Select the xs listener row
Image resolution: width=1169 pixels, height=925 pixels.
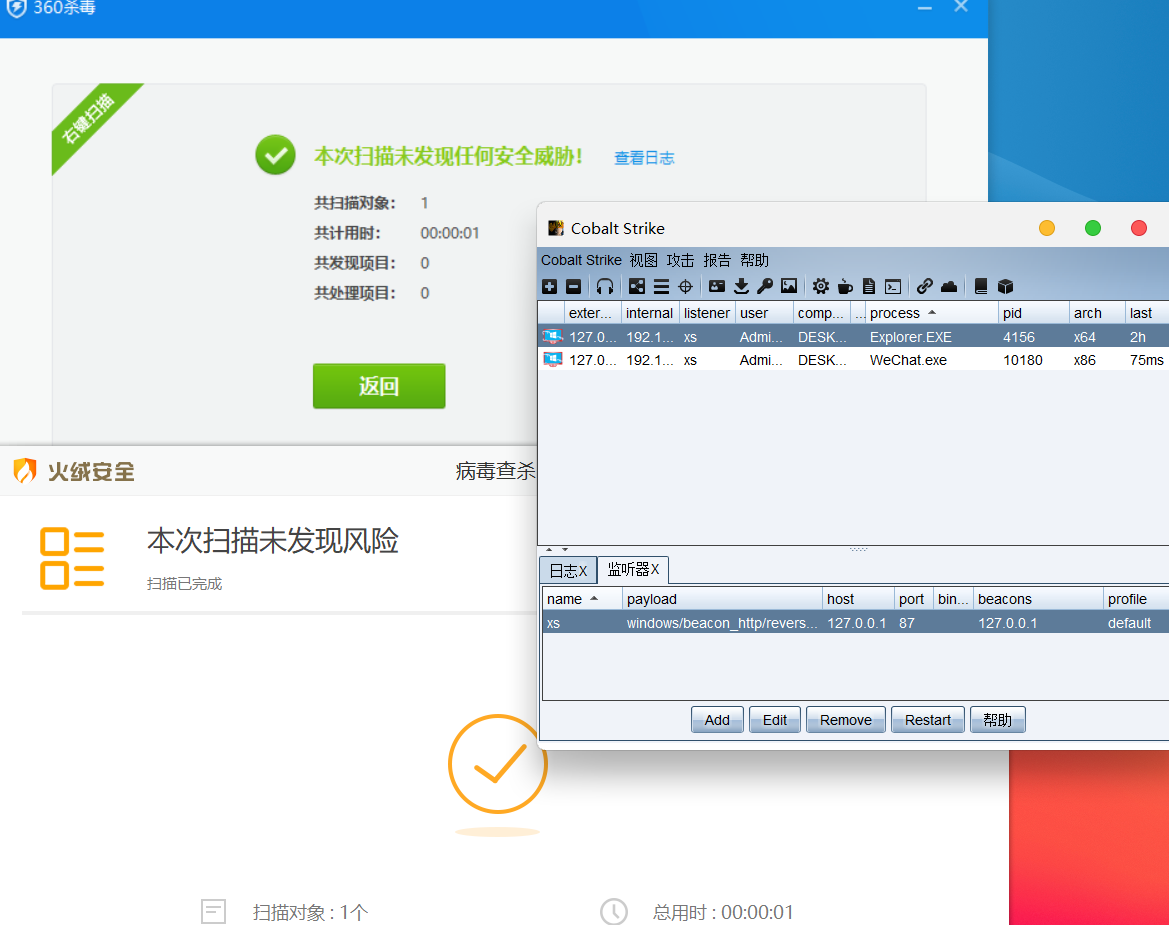855,622
